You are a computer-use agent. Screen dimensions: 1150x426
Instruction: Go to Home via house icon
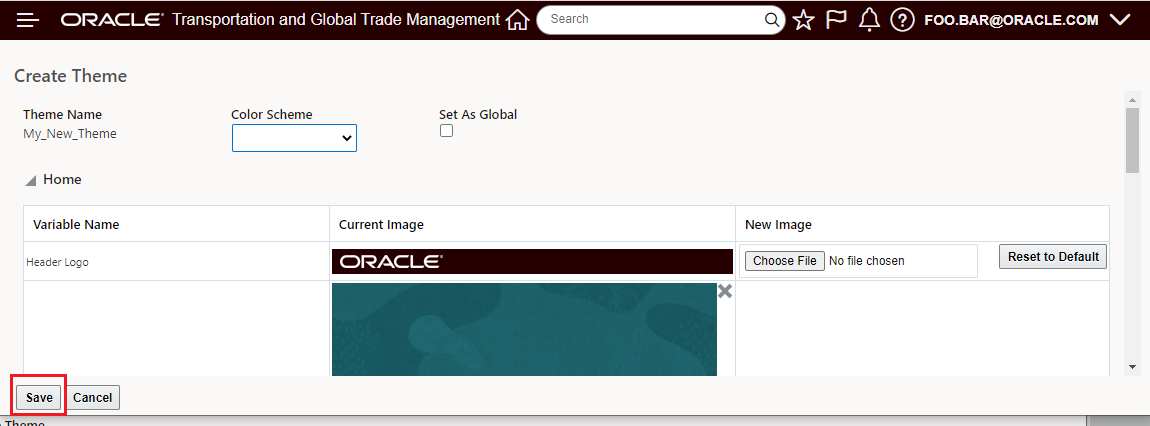518,20
